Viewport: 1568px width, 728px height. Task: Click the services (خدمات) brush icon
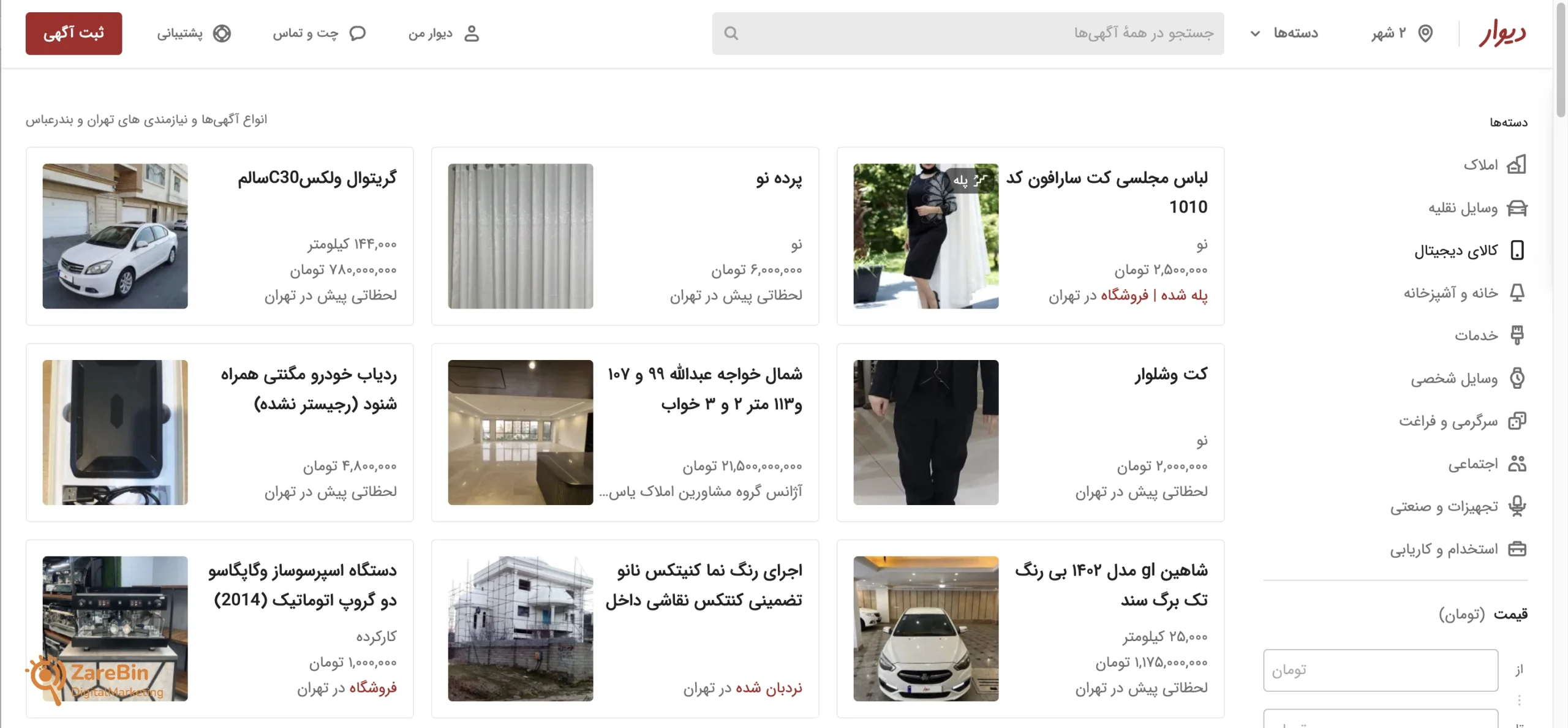pos(1517,335)
